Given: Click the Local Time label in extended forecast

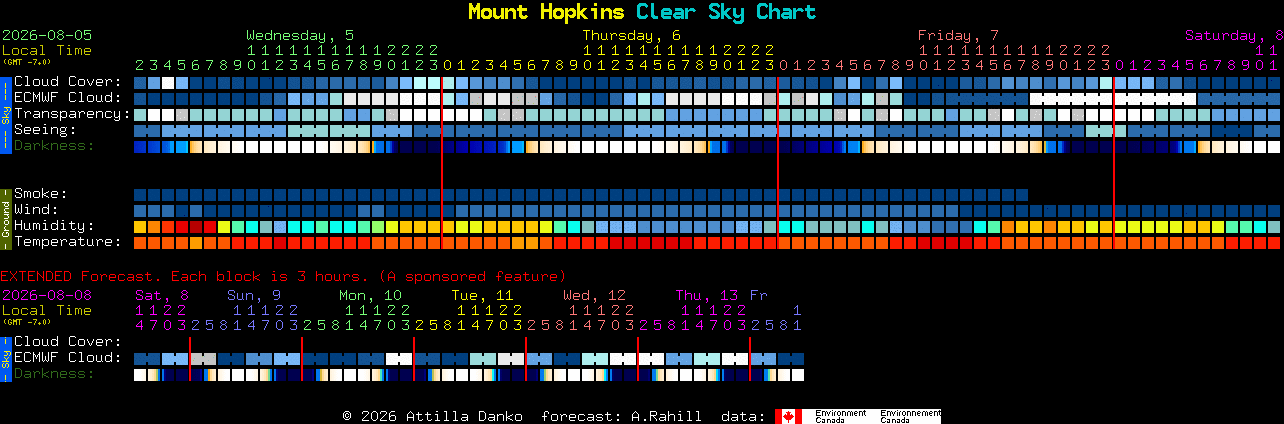Looking at the screenshot, I should 47,310.
